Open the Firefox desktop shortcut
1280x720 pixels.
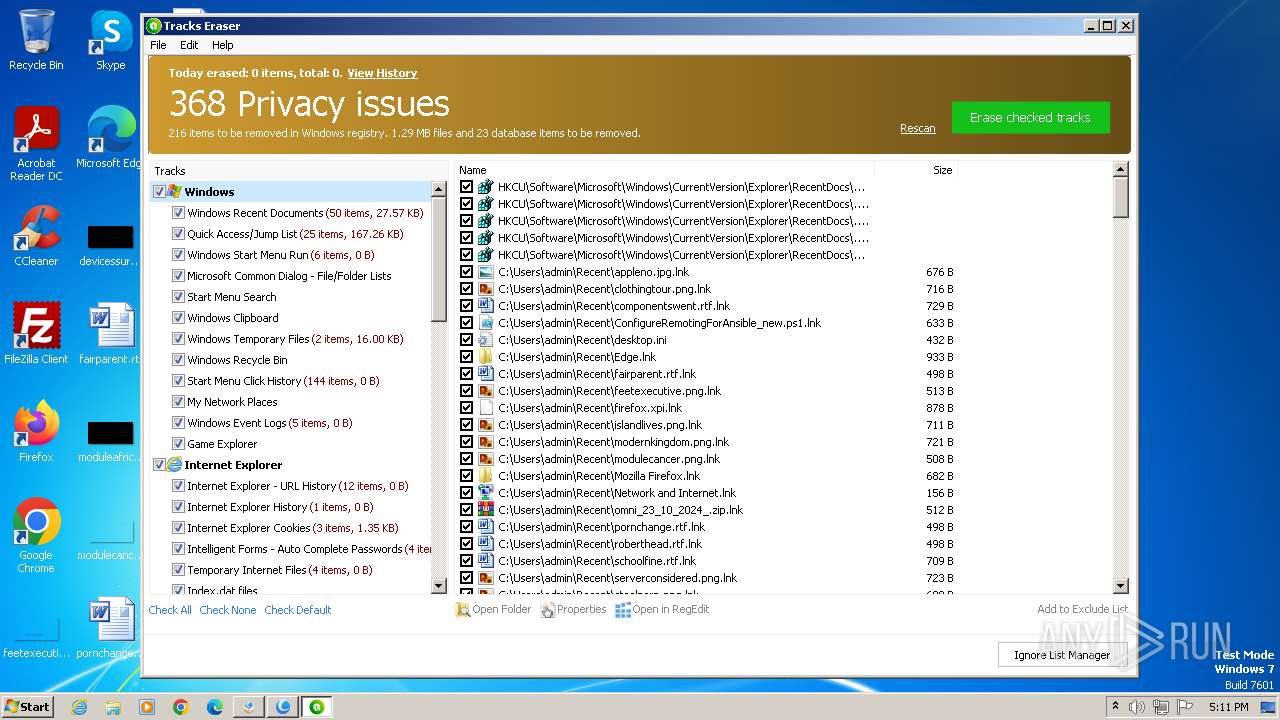pyautogui.click(x=36, y=432)
